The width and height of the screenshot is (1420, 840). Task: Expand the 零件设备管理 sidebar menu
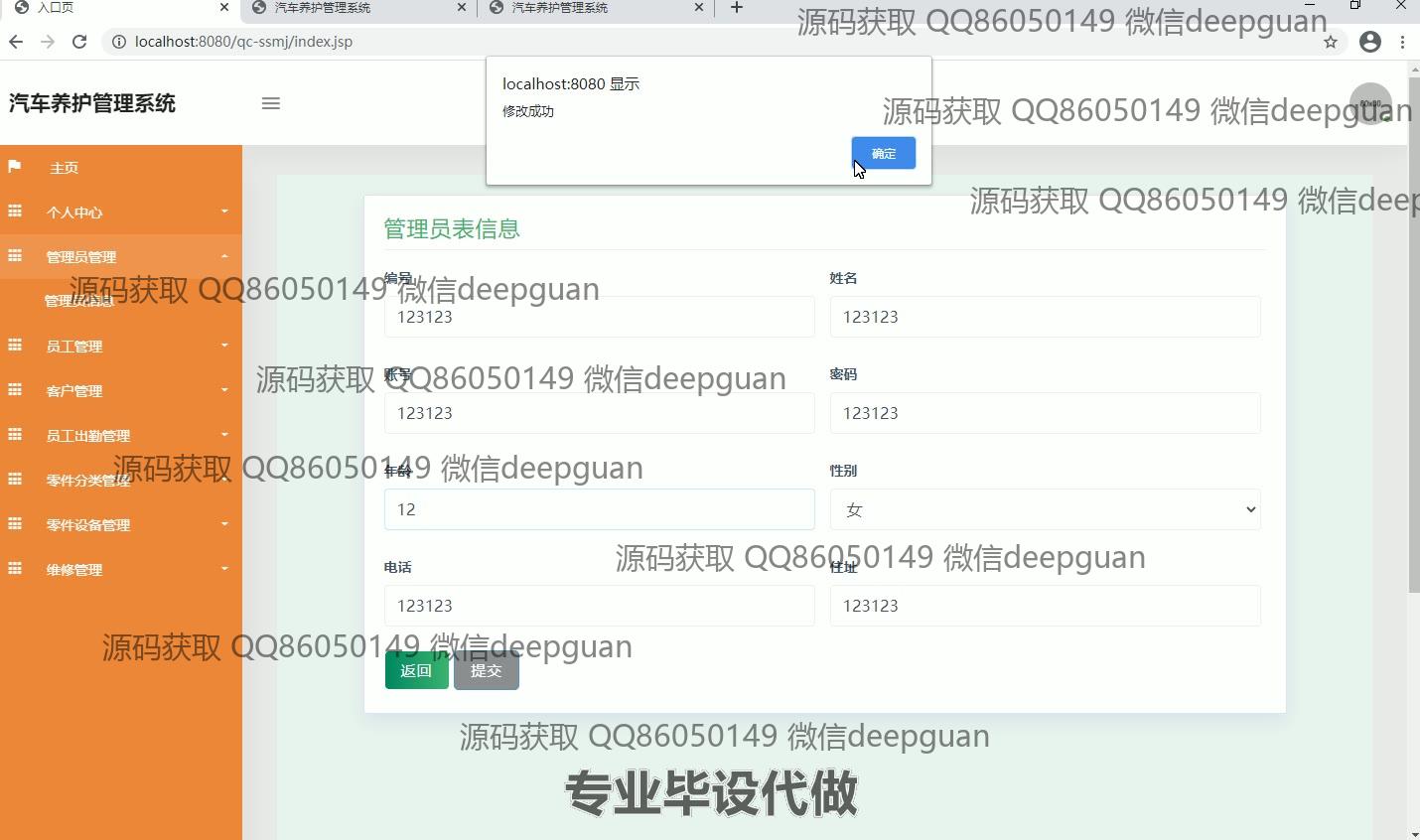tap(121, 524)
